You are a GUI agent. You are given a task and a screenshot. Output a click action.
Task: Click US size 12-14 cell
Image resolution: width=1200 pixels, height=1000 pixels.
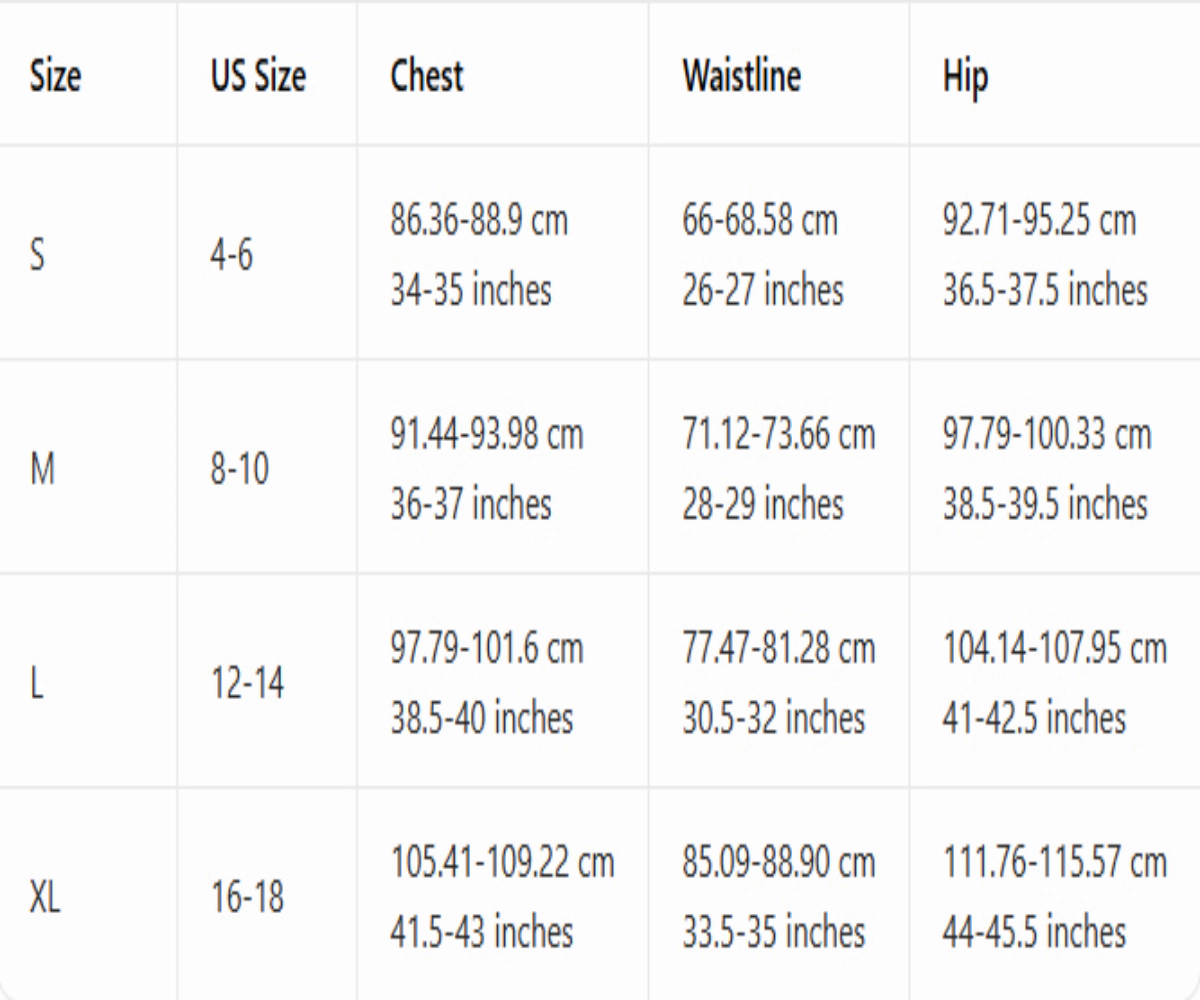pyautogui.click(x=247, y=683)
